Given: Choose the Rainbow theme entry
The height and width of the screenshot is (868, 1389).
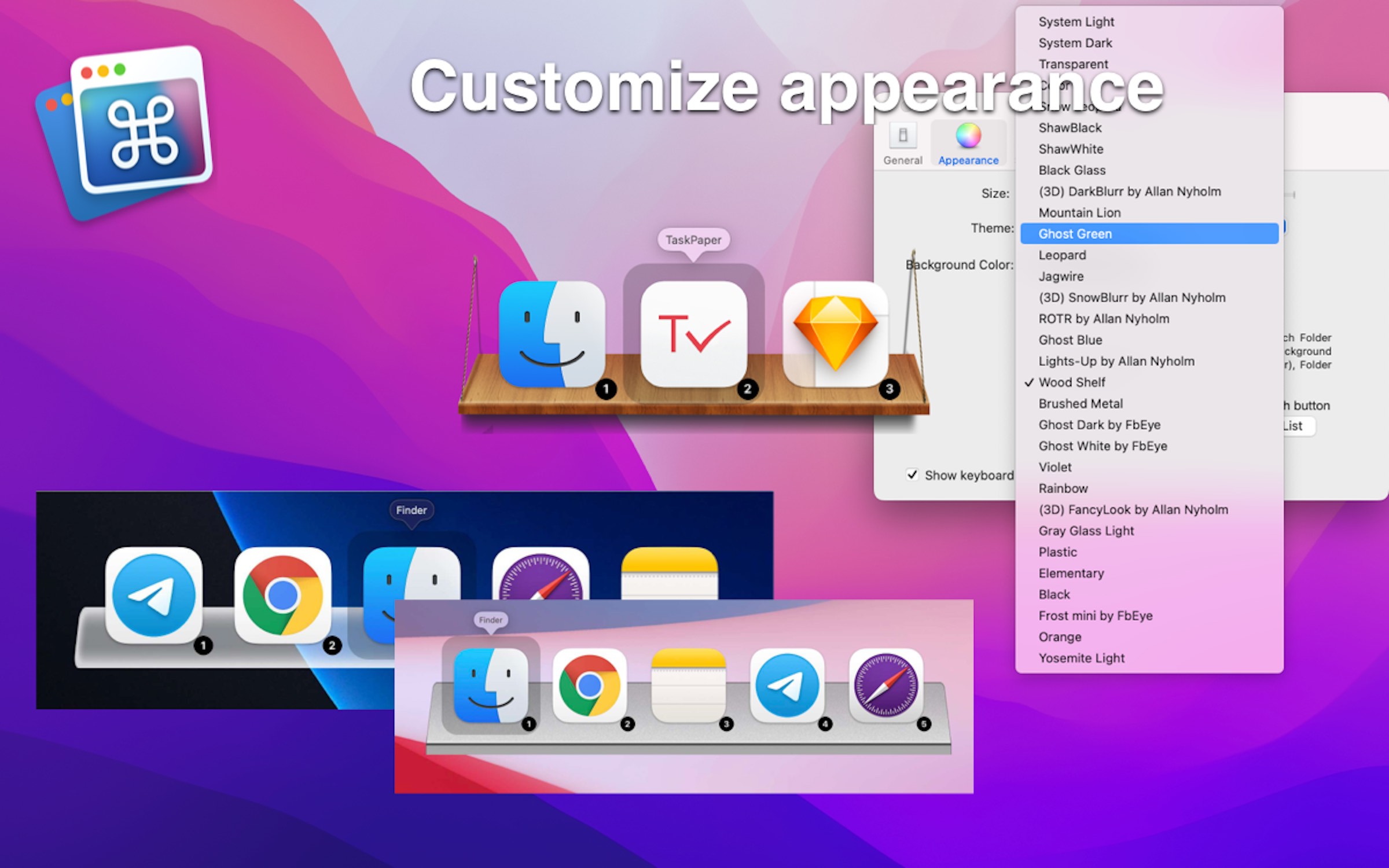Looking at the screenshot, I should coord(1064,488).
